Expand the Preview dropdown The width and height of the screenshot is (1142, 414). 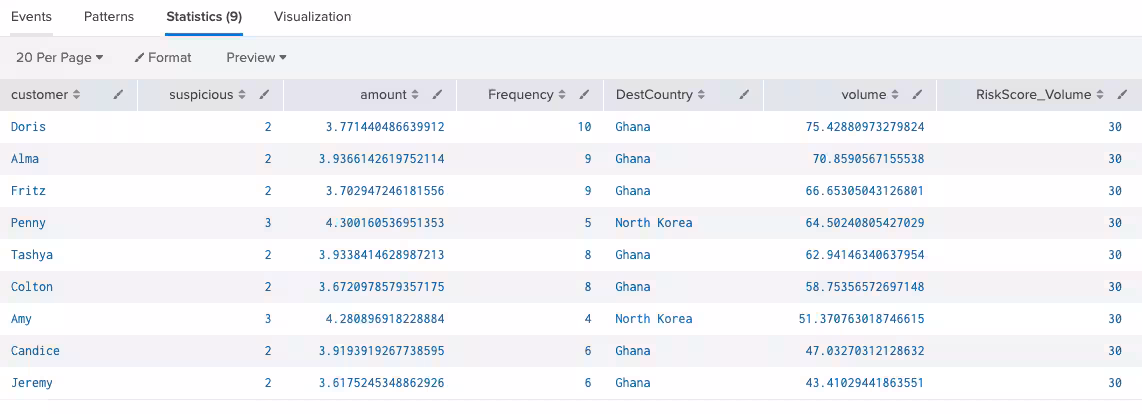256,58
